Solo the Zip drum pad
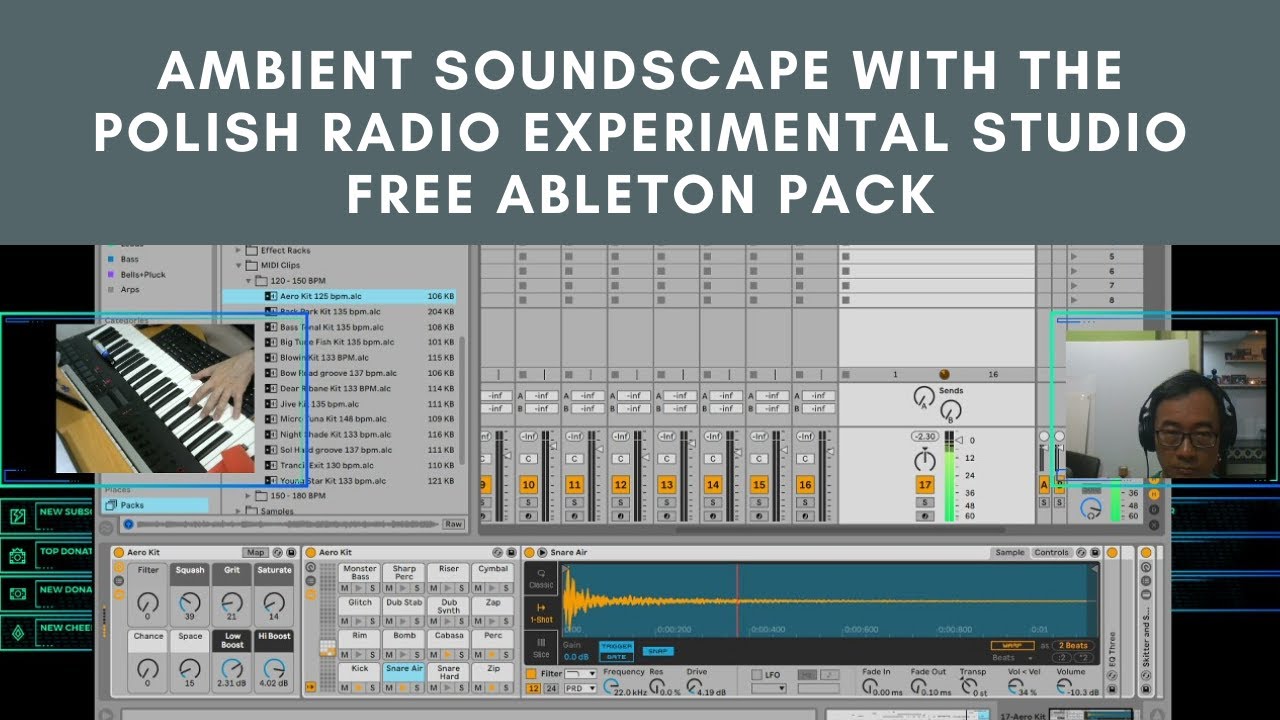1280x720 pixels. pyautogui.click(x=506, y=688)
